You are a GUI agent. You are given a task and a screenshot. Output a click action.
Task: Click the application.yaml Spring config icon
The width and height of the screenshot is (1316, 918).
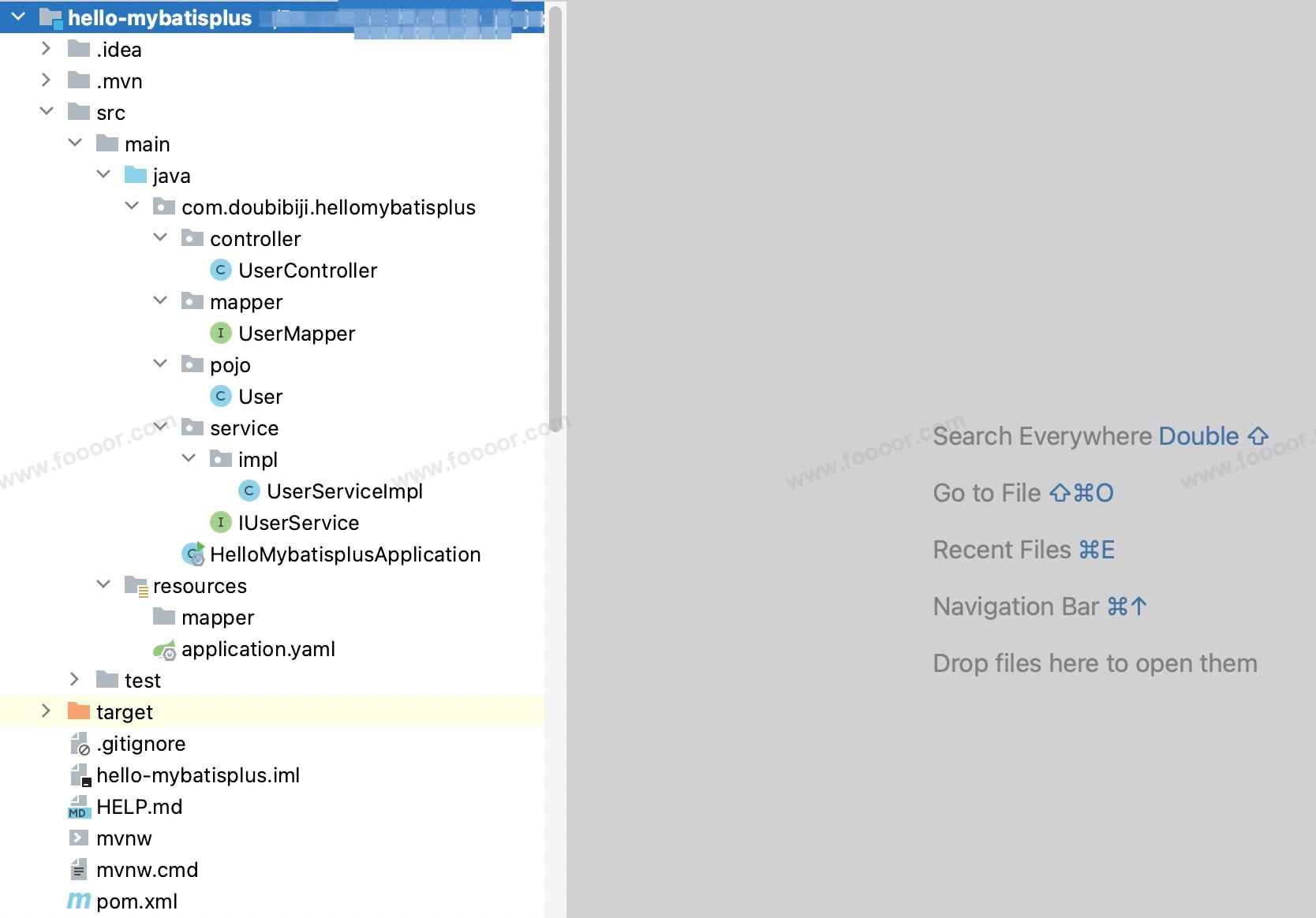[164, 650]
